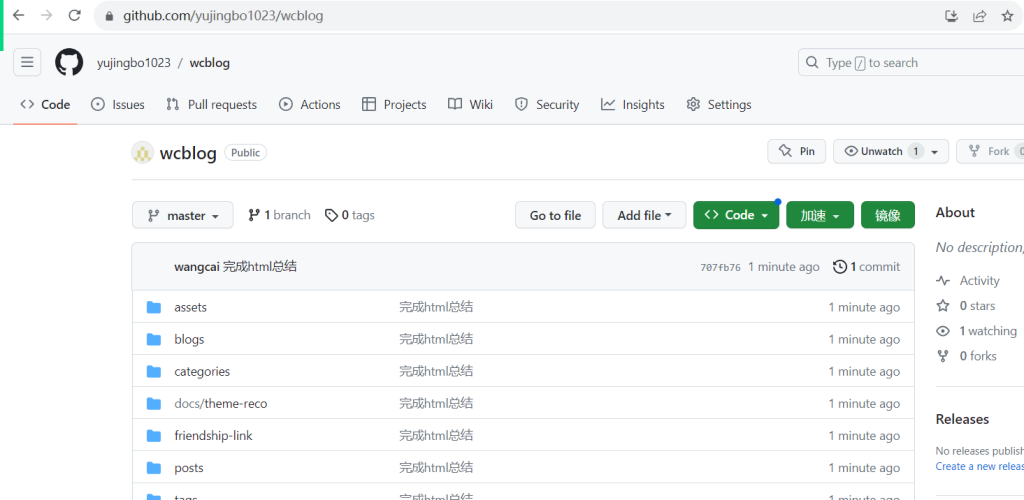Click the friendship-link folder icon

[154, 435]
